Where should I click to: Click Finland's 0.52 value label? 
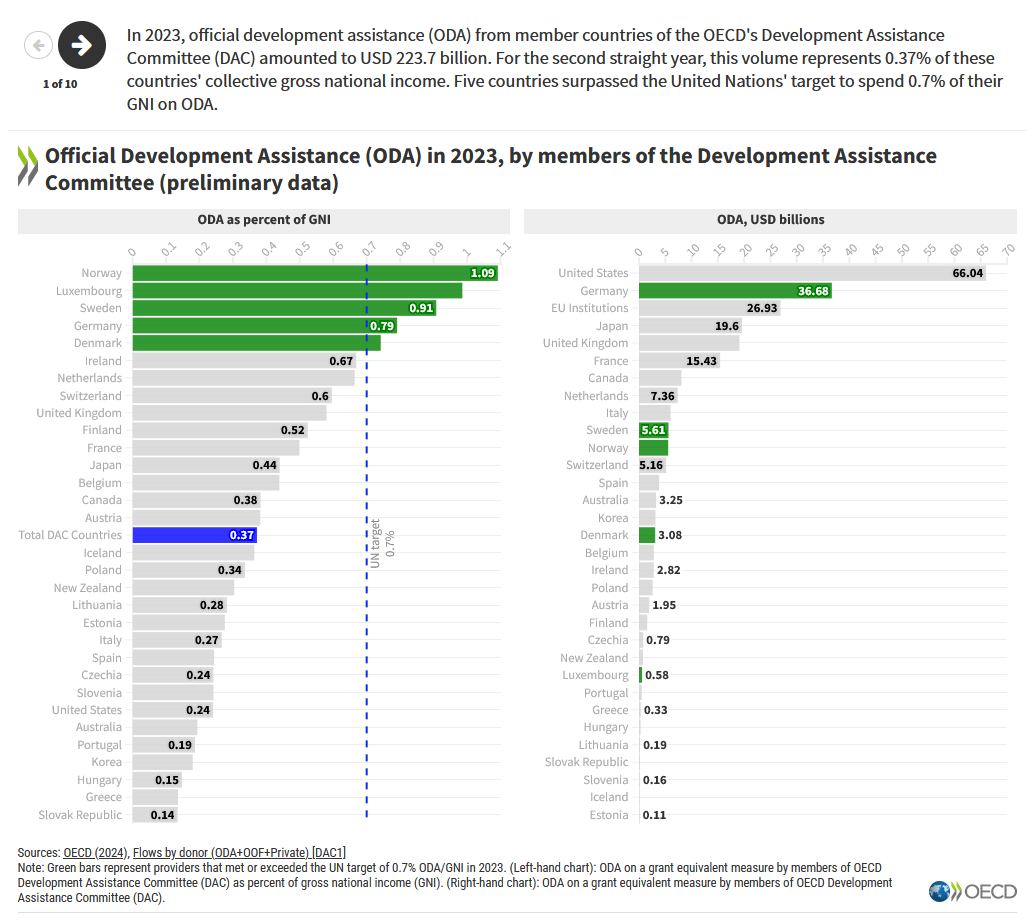coord(293,430)
